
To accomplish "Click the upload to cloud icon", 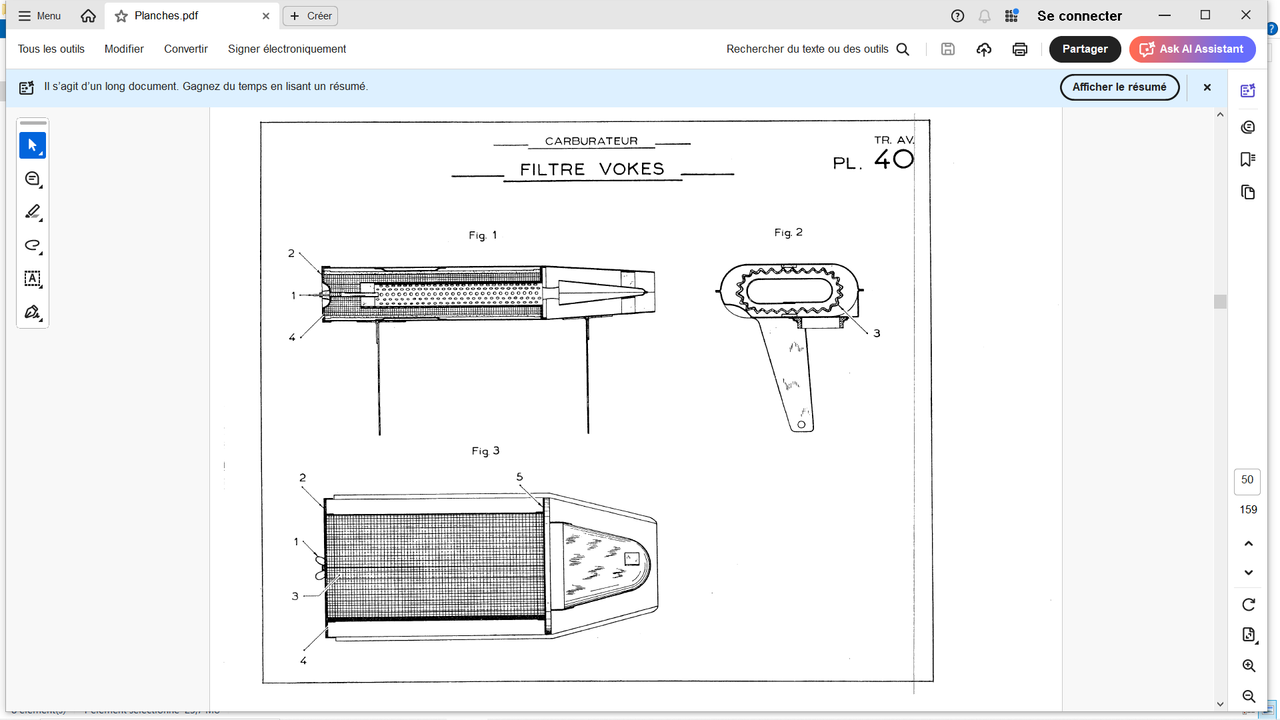I will (984, 49).
